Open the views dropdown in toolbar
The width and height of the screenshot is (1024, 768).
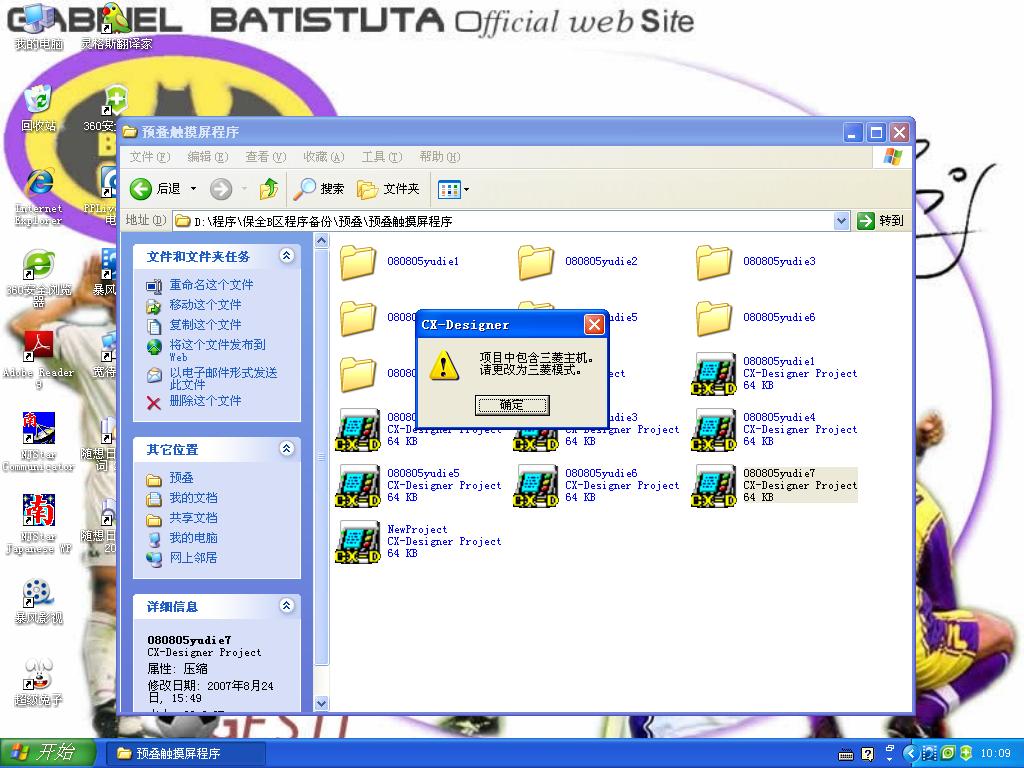(453, 189)
